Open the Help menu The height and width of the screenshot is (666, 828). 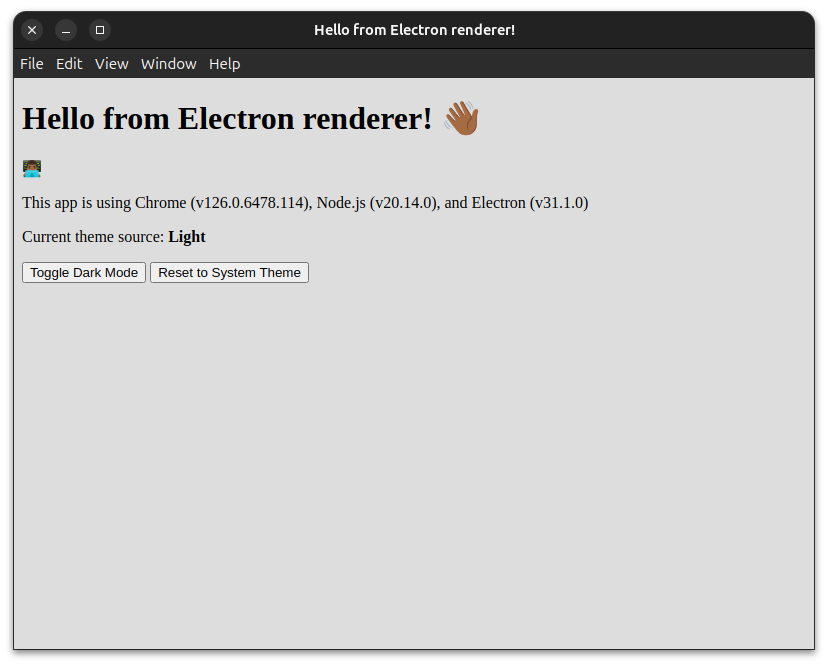224,64
